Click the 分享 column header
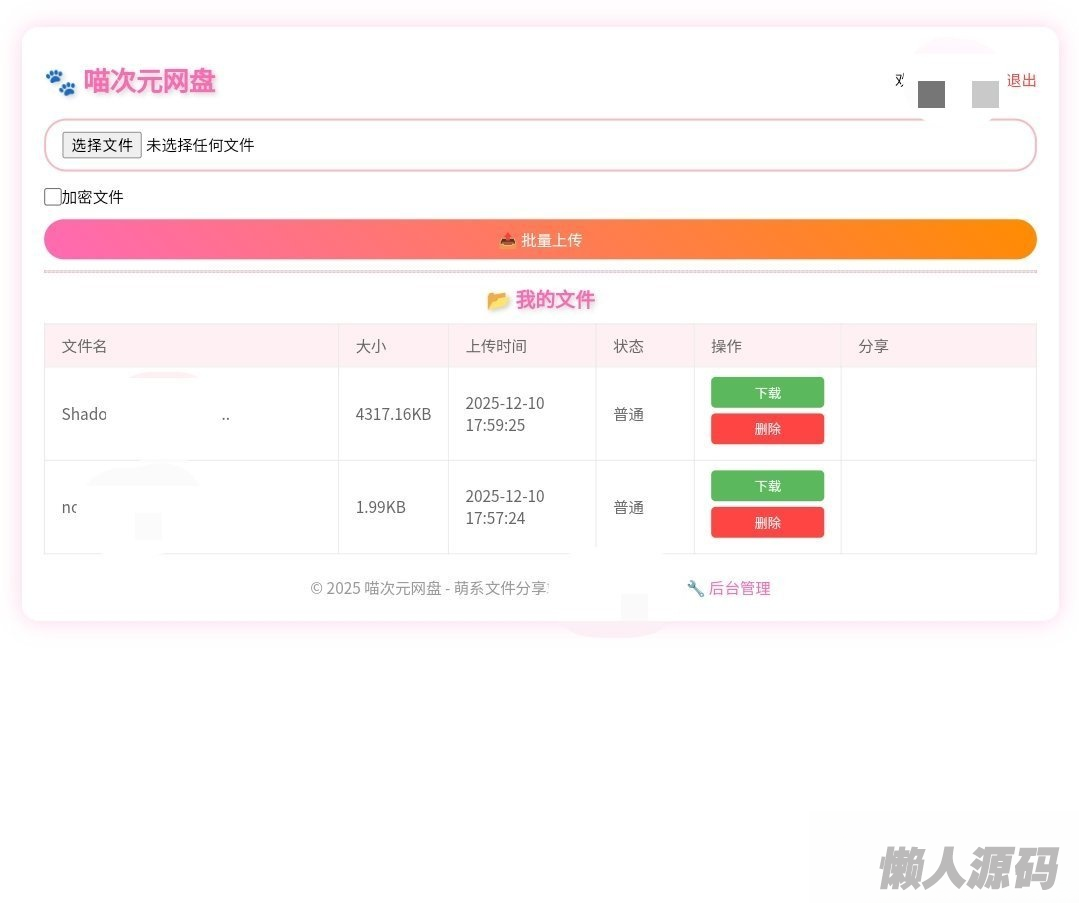1079x903 pixels. point(873,346)
